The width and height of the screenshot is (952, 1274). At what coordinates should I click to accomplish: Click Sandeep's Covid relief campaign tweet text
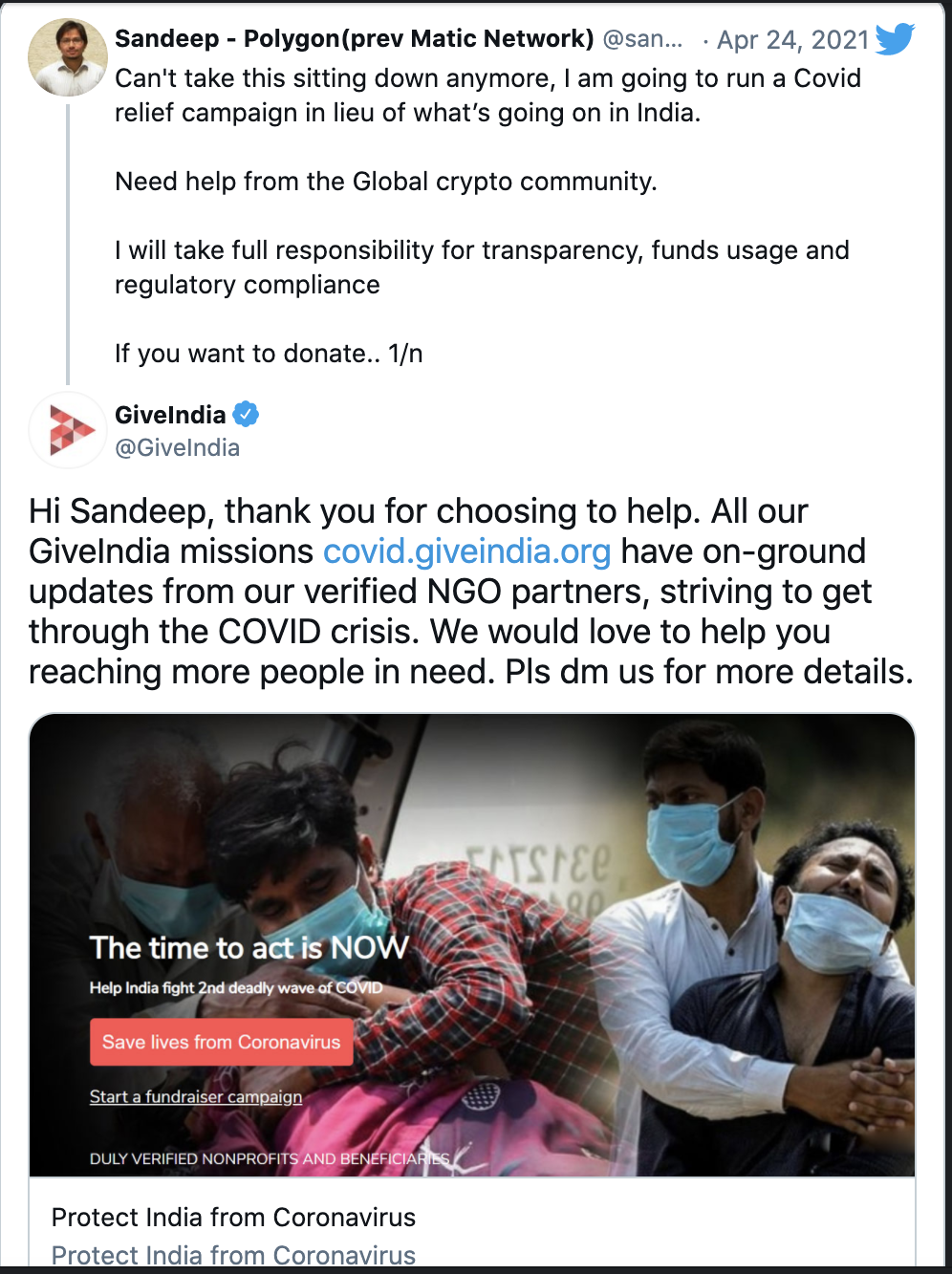coord(487,96)
